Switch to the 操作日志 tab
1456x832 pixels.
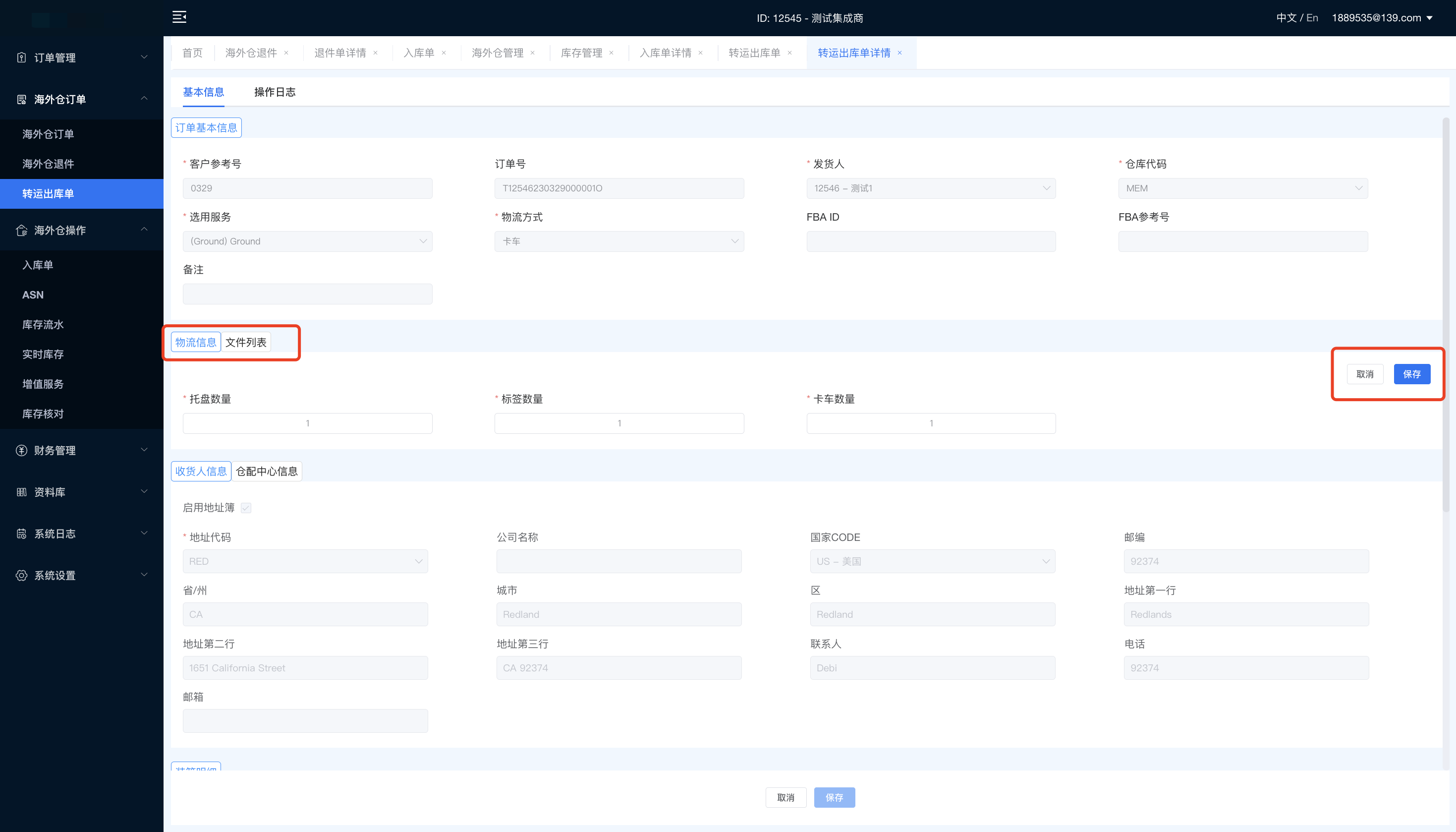point(275,92)
